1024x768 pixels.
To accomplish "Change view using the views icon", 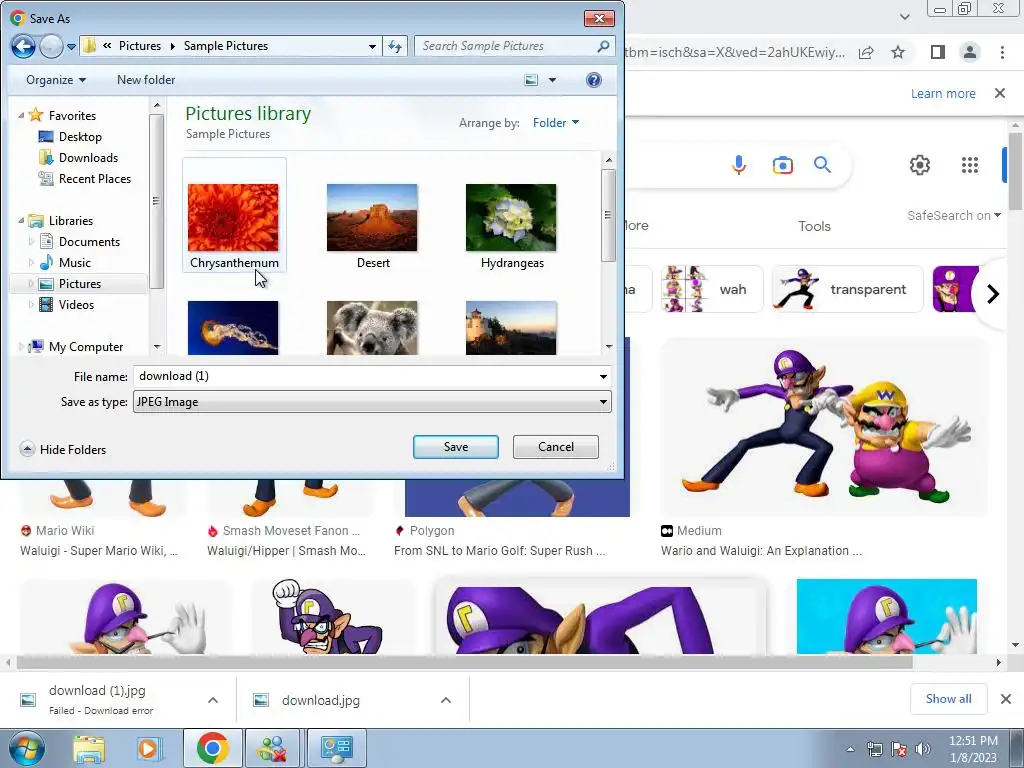I will [532, 80].
